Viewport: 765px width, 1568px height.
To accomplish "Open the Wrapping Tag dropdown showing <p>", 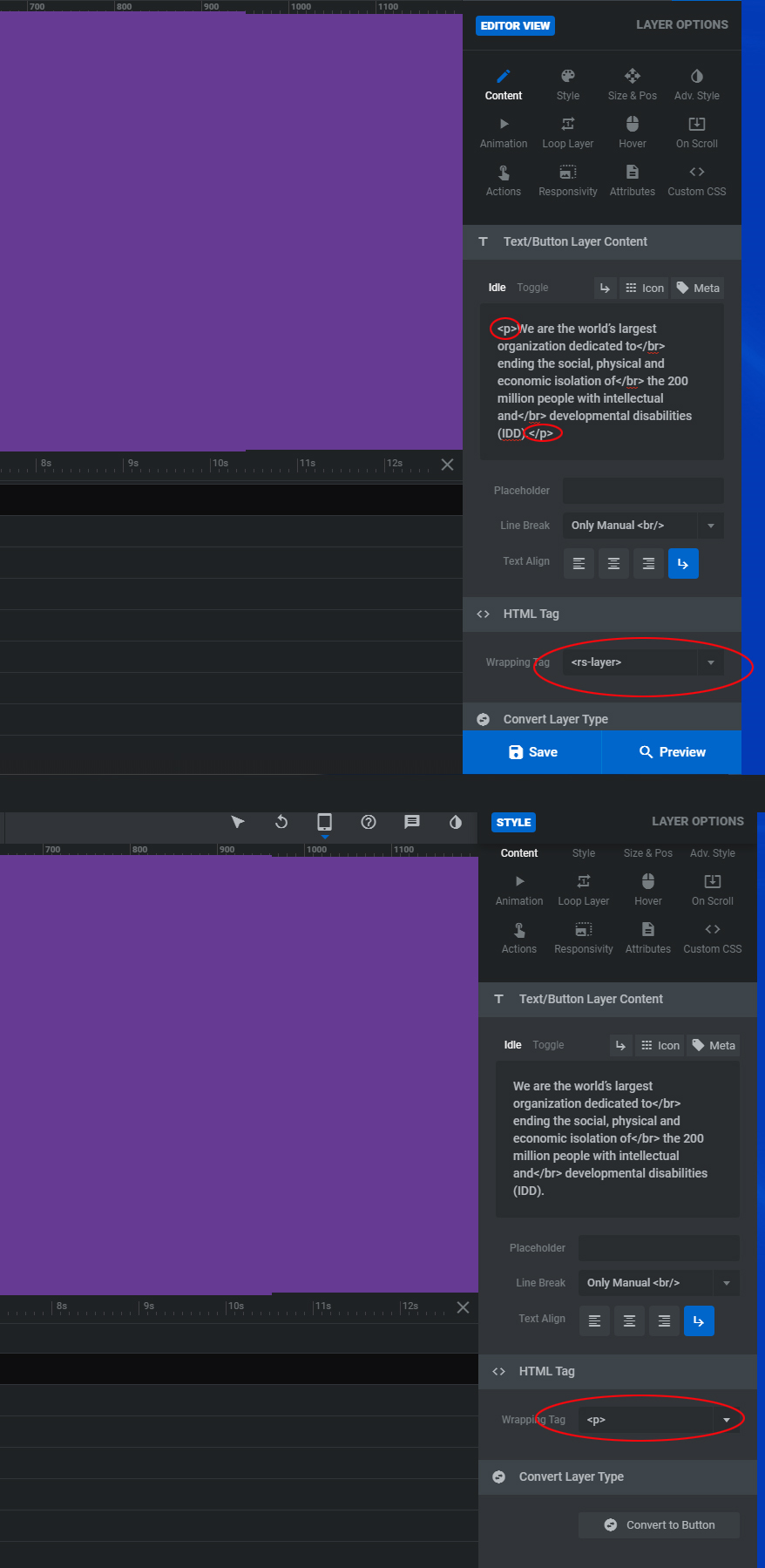I will click(659, 1420).
